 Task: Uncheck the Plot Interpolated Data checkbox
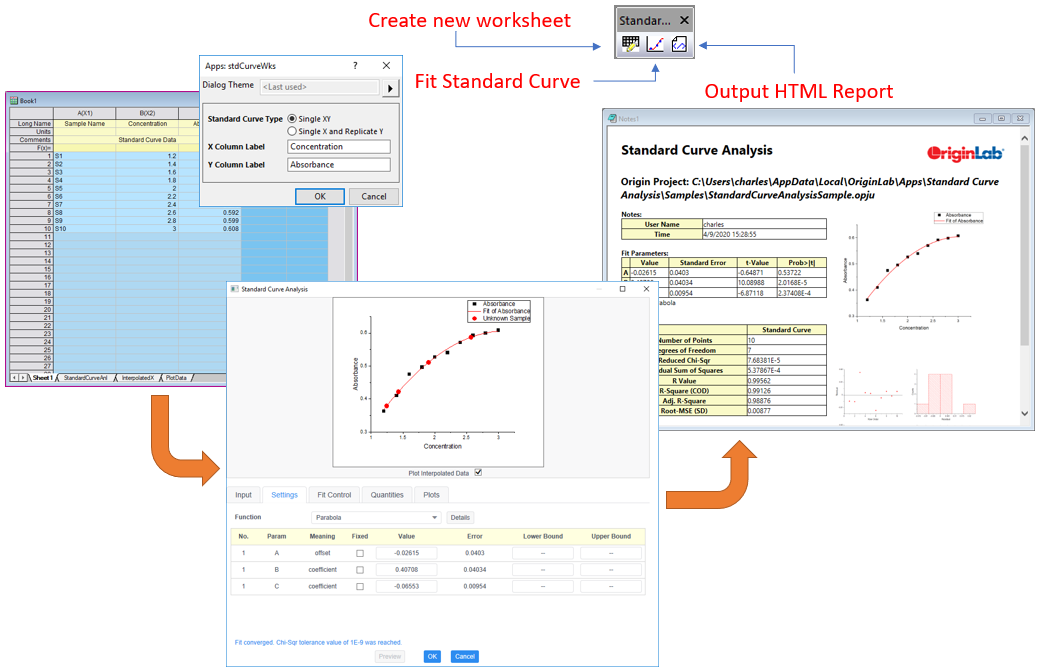coord(478,472)
